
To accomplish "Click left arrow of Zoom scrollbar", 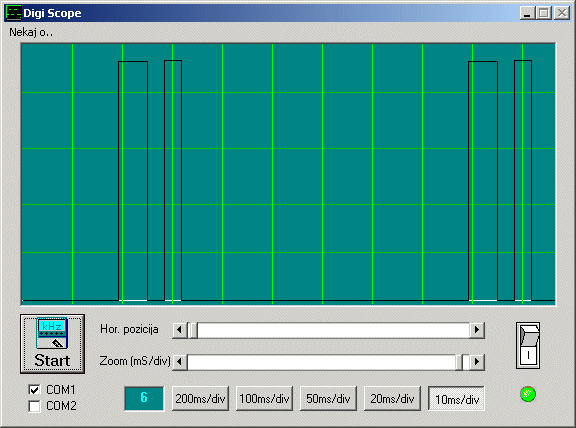I will [180, 362].
